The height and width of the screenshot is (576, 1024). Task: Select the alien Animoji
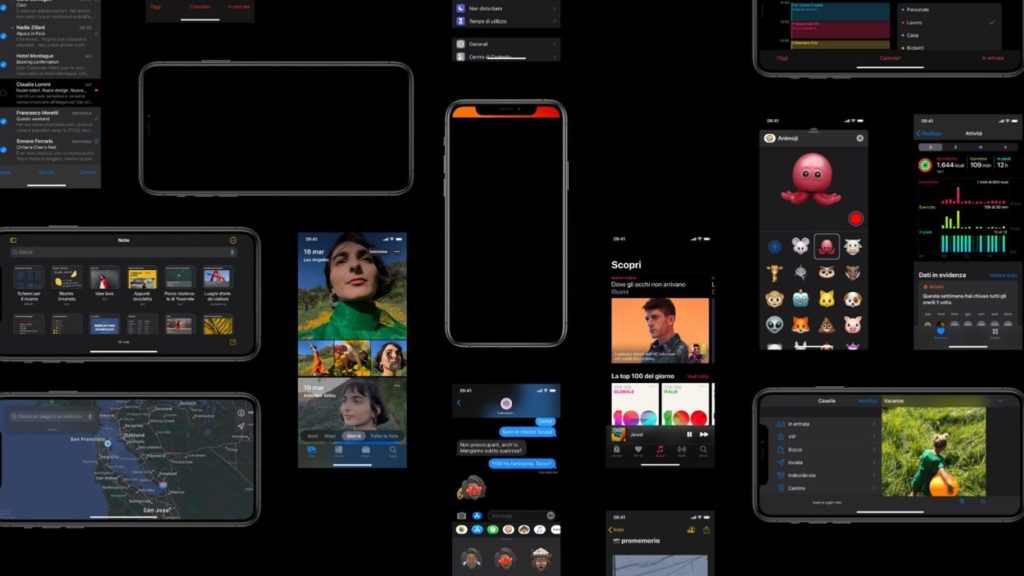pos(775,325)
